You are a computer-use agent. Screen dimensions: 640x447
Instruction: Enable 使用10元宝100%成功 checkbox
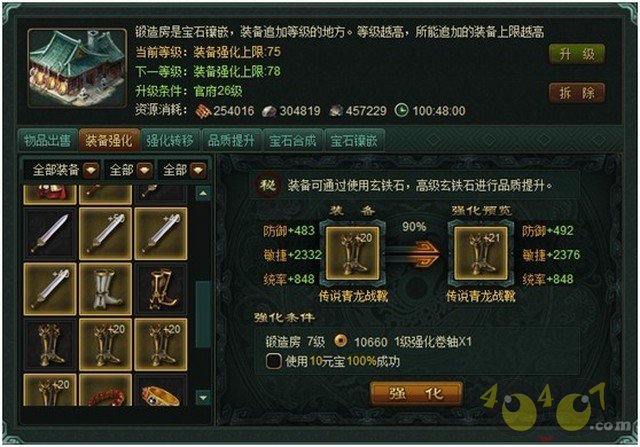click(x=273, y=361)
